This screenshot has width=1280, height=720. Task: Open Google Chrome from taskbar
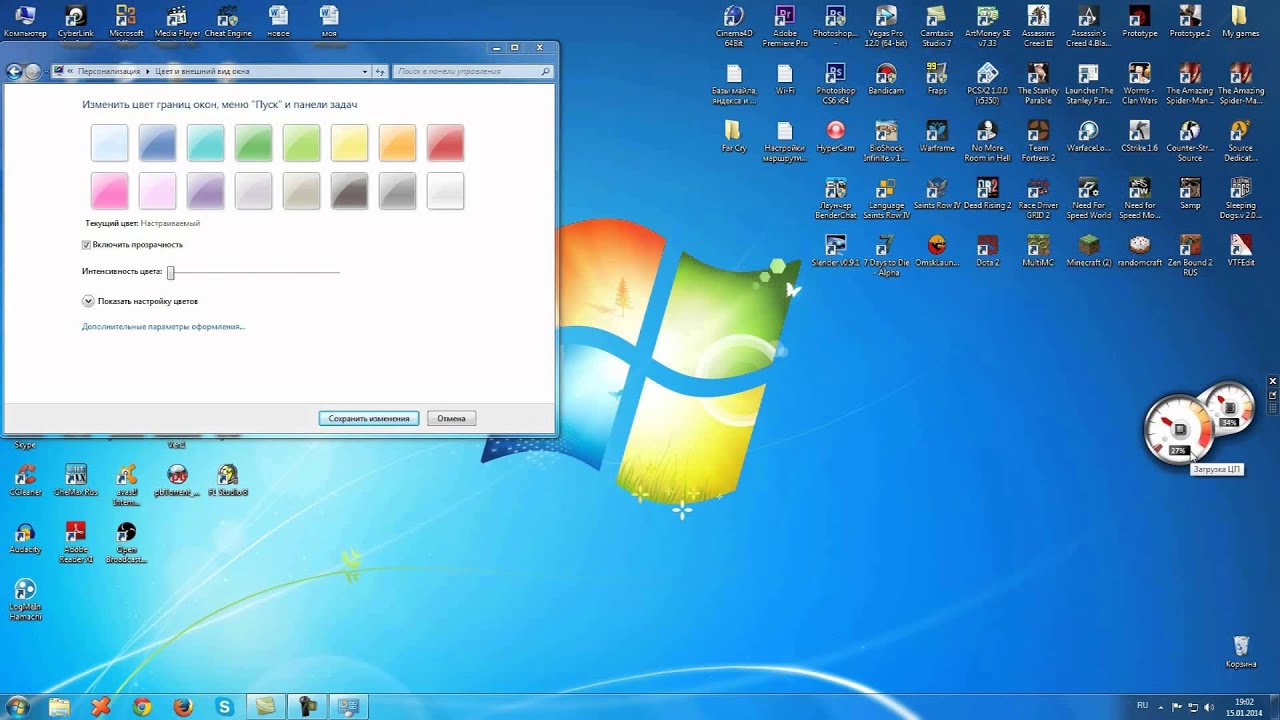[x=142, y=706]
